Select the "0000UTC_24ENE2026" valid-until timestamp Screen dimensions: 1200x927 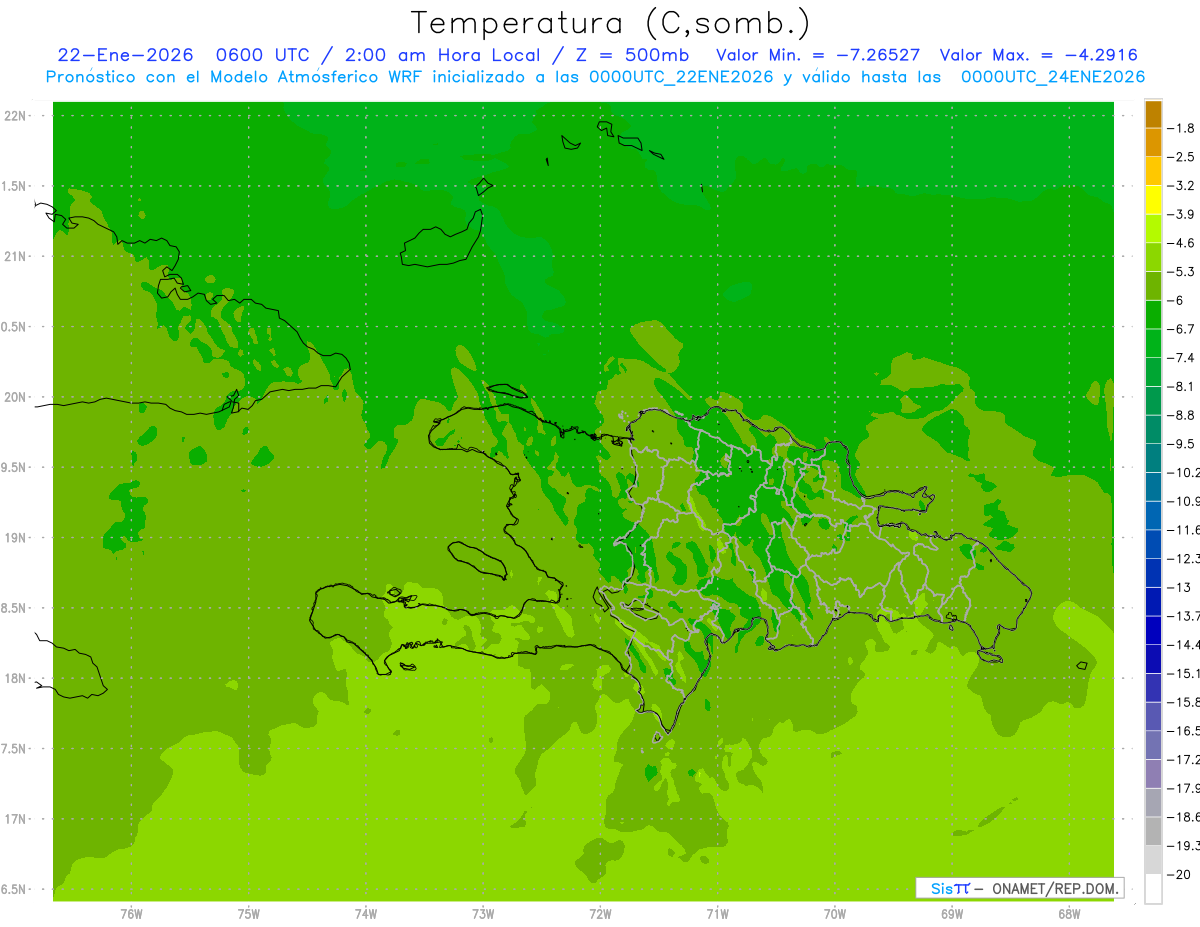tap(1053, 77)
